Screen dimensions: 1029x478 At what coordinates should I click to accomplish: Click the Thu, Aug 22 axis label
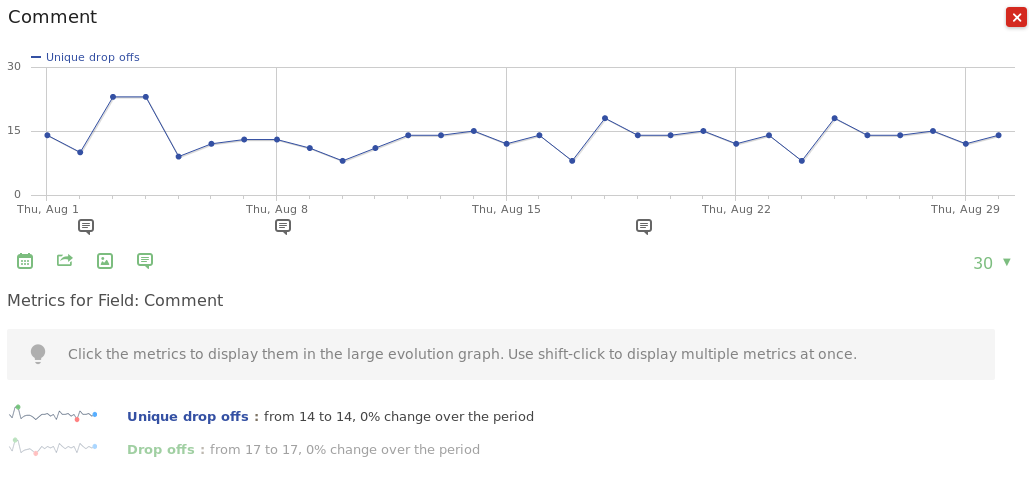(736, 209)
